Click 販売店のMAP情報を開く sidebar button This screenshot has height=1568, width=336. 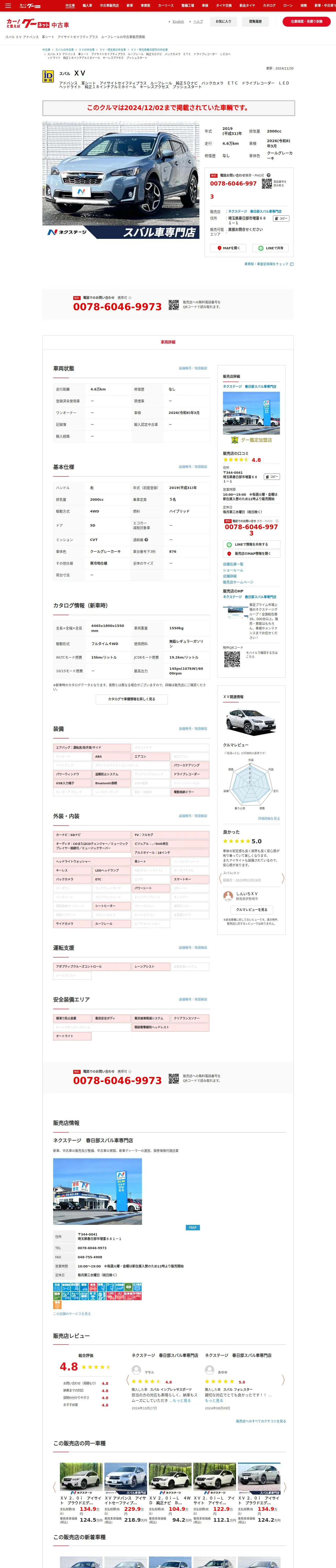click(251, 554)
